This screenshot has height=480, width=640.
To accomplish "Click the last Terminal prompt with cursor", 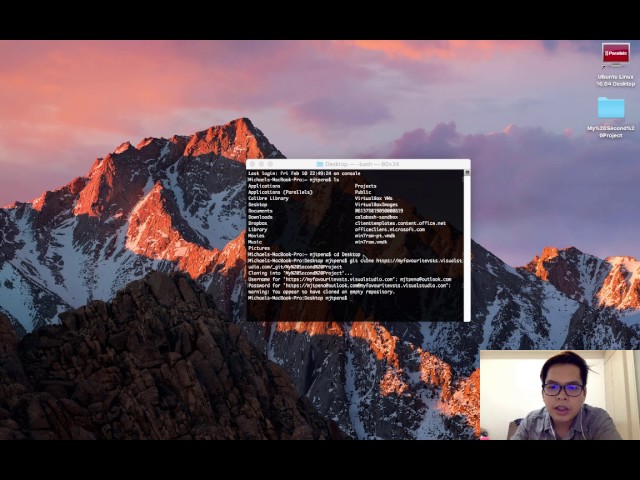I will [x=299, y=298].
